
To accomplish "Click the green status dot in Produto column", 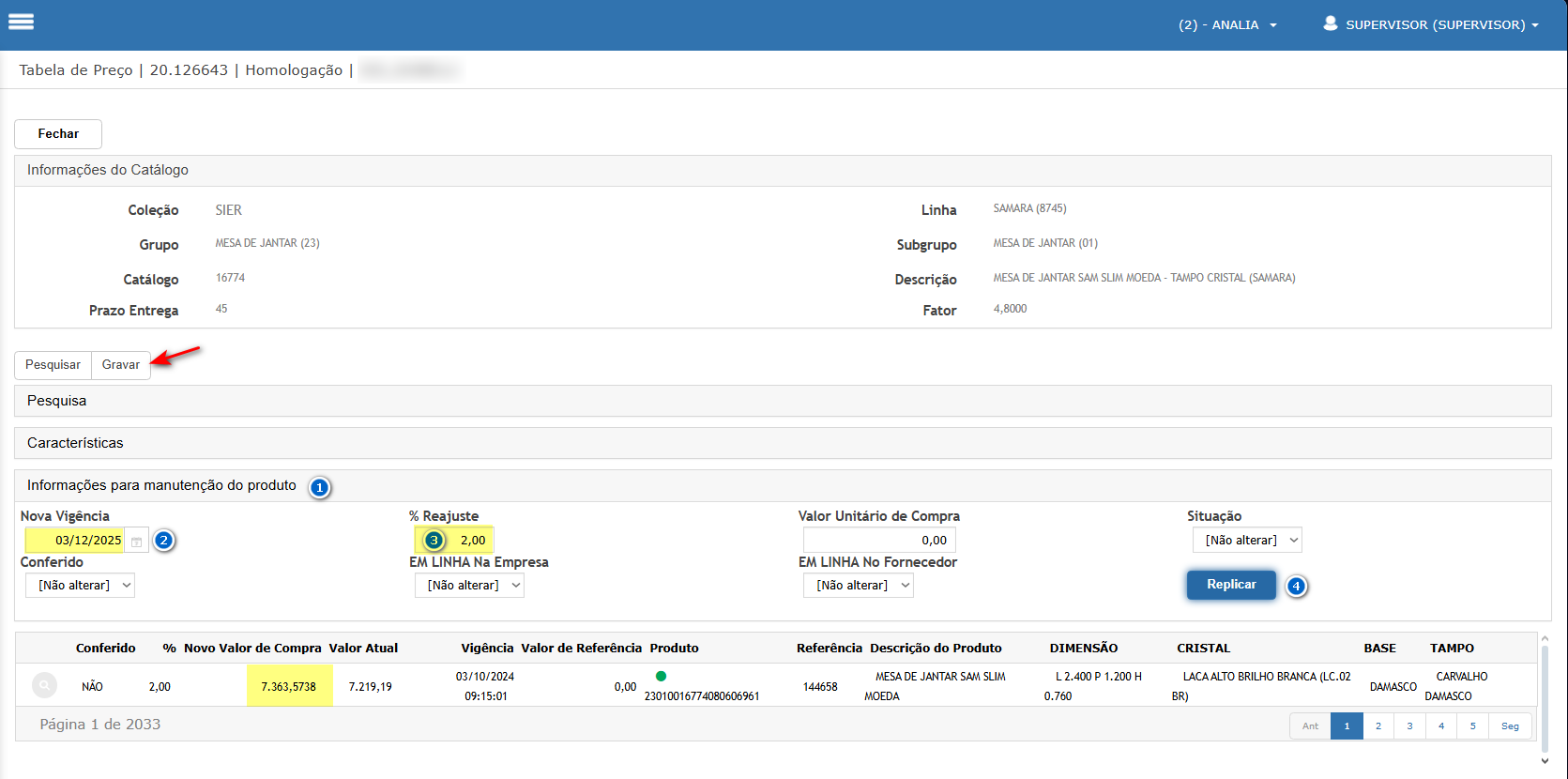I will [661, 676].
